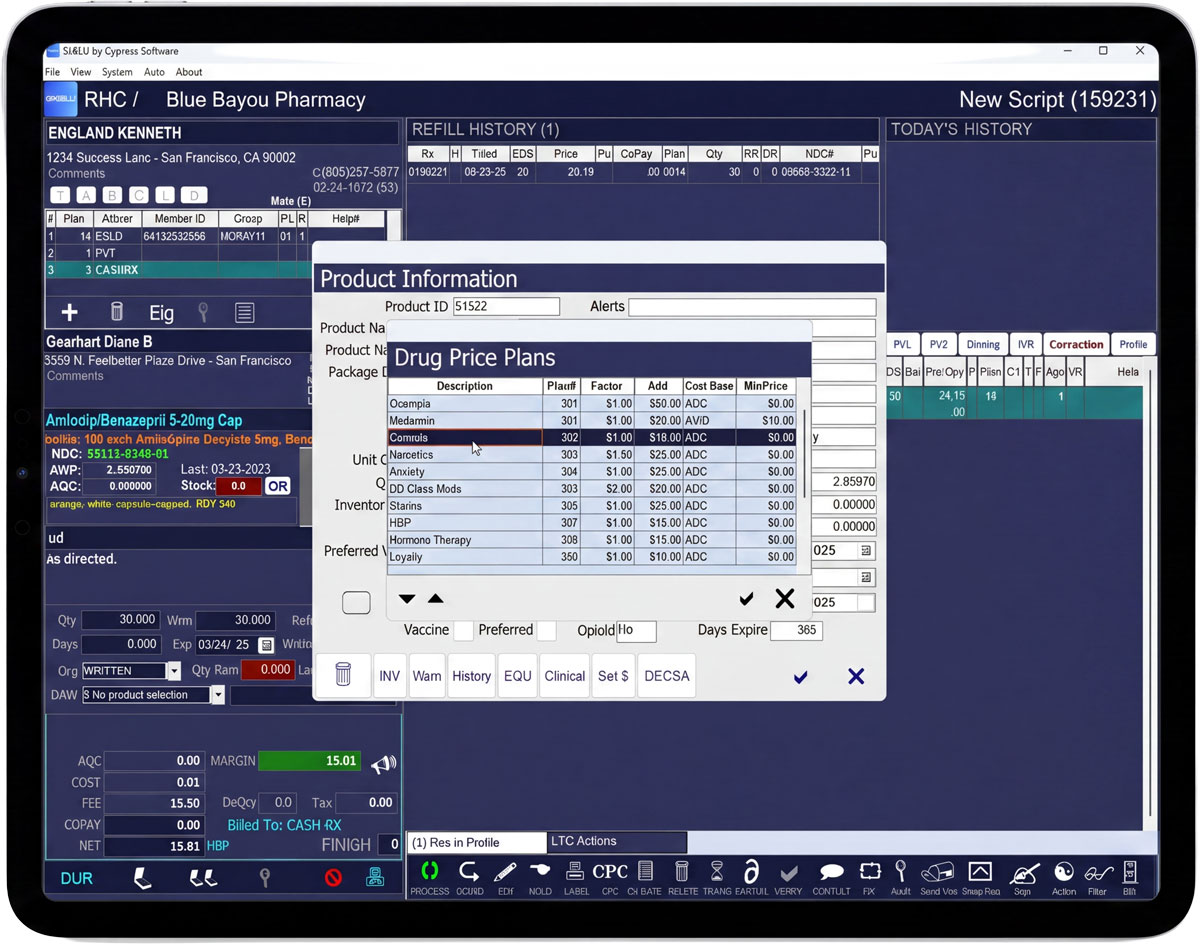Click the Product ID input field
This screenshot has height=944, width=1200.
click(506, 307)
